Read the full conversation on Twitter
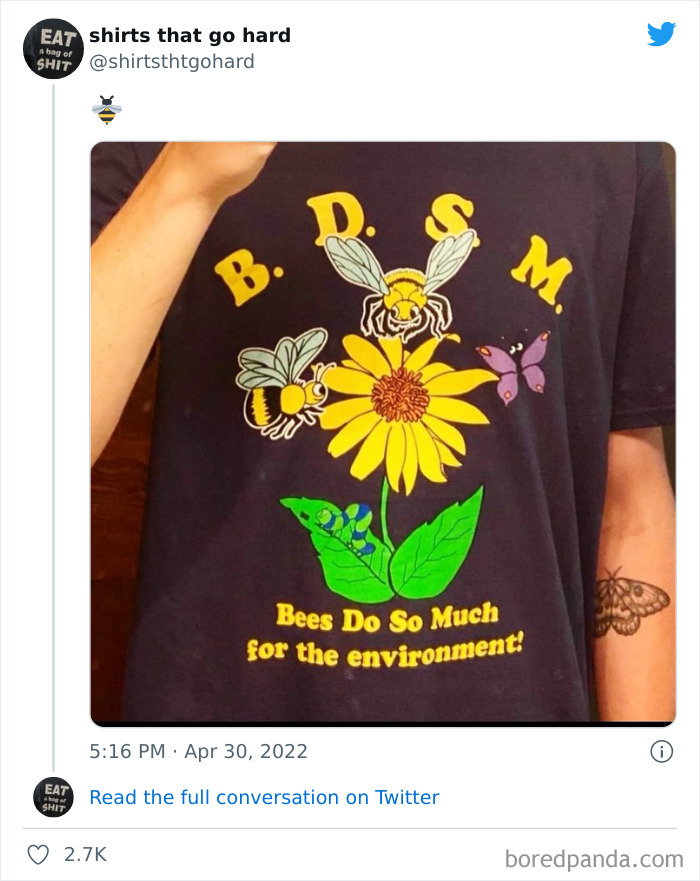700x881 pixels. click(x=264, y=797)
